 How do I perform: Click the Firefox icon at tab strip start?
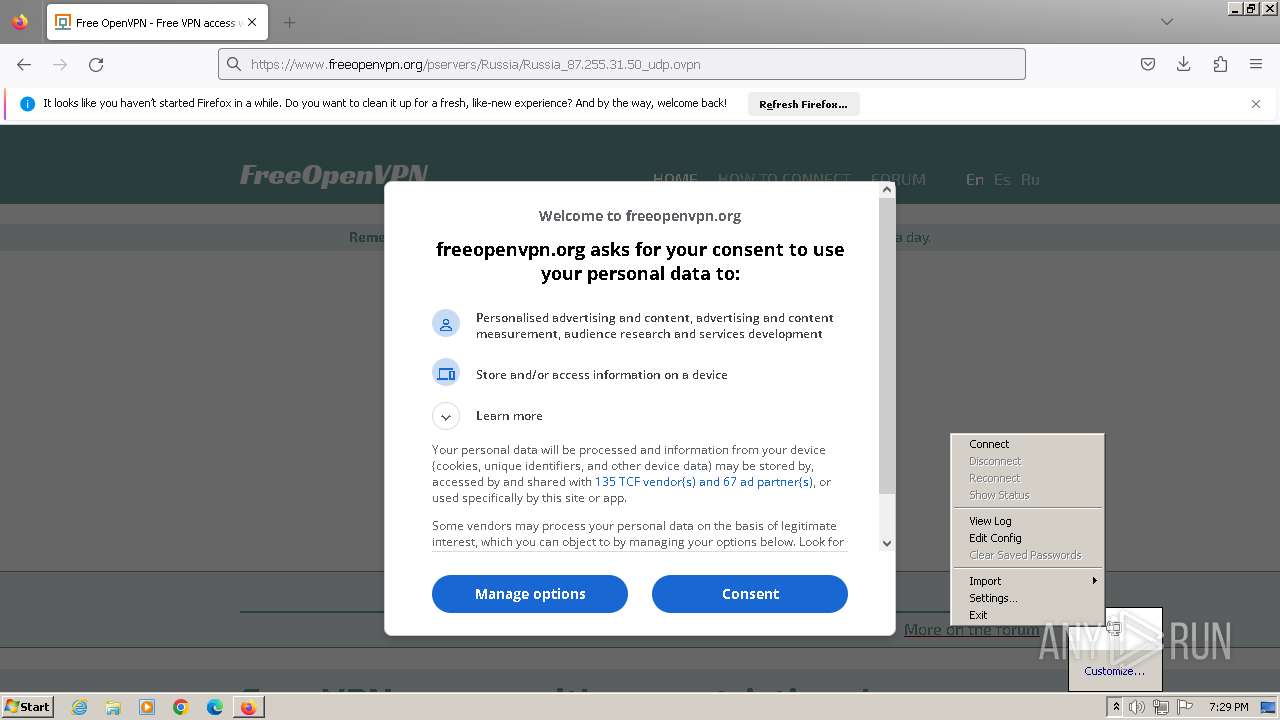20,22
